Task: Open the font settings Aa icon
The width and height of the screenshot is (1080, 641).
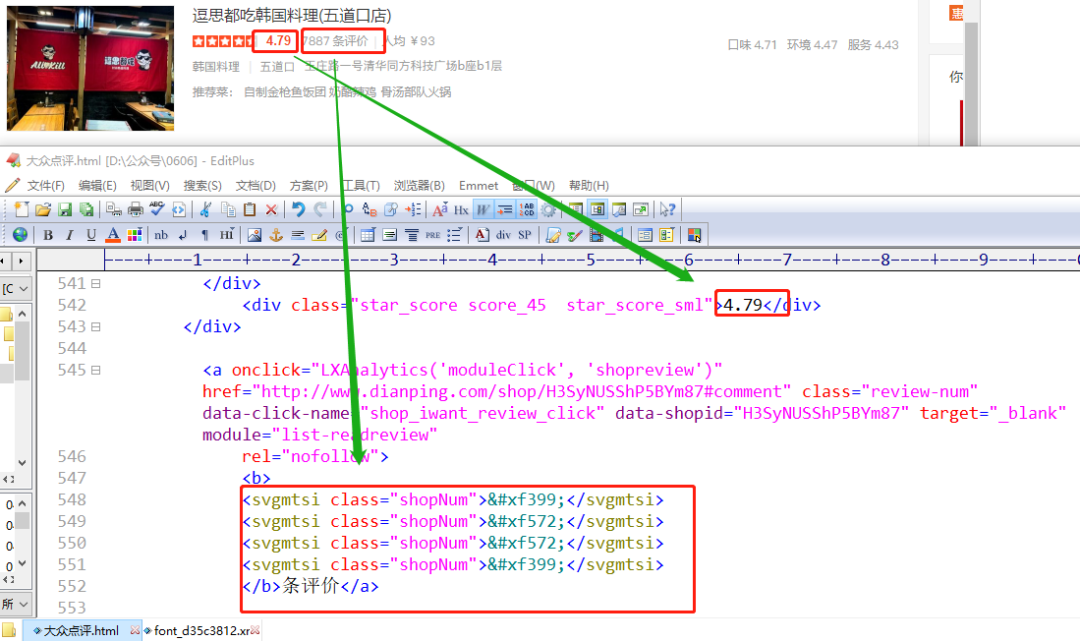Action: click(x=440, y=209)
